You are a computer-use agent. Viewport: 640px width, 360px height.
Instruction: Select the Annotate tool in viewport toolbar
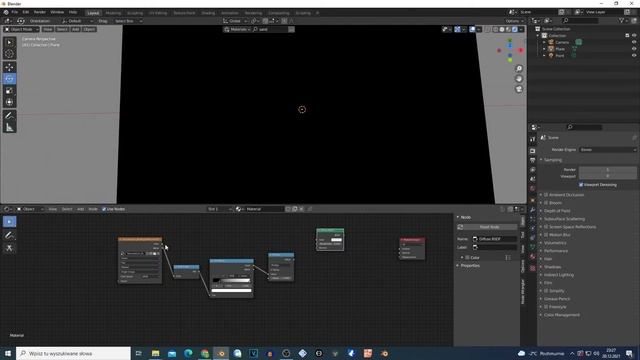coord(9,116)
